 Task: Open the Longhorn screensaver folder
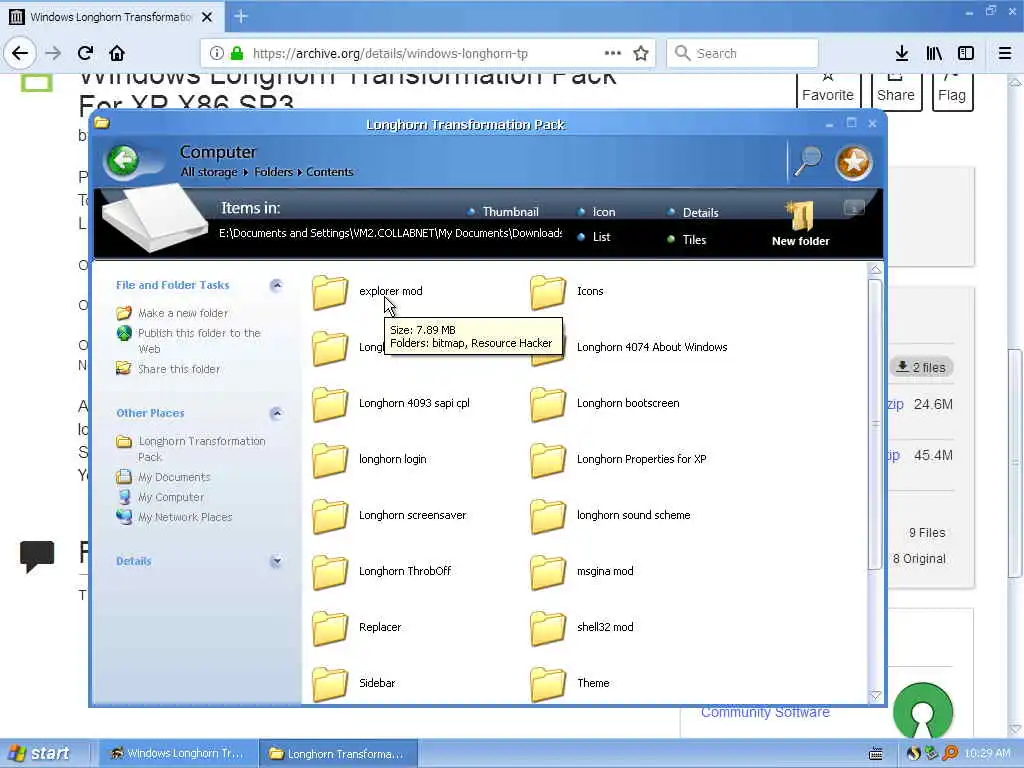pyautogui.click(x=390, y=515)
